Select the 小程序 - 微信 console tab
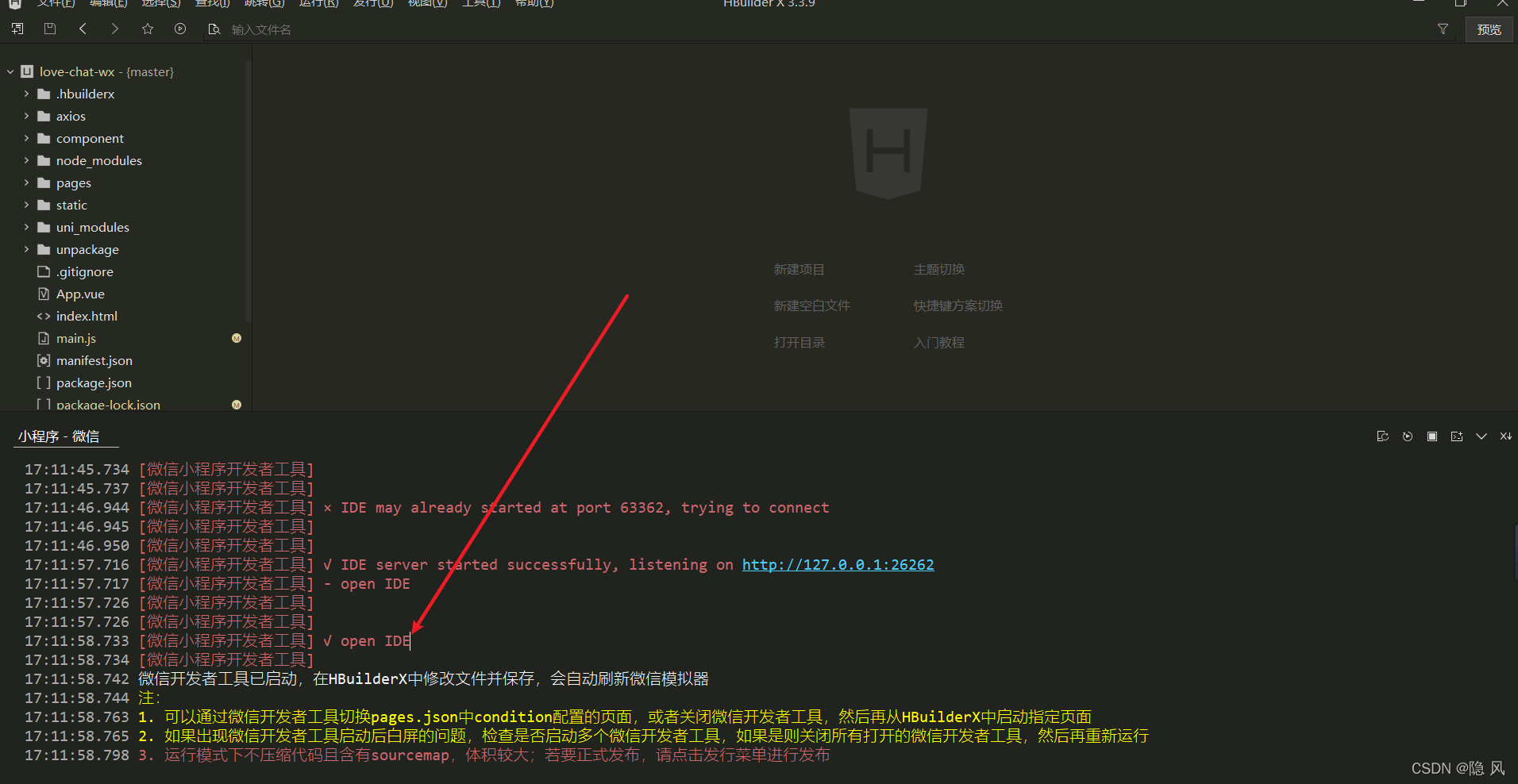 coord(59,436)
